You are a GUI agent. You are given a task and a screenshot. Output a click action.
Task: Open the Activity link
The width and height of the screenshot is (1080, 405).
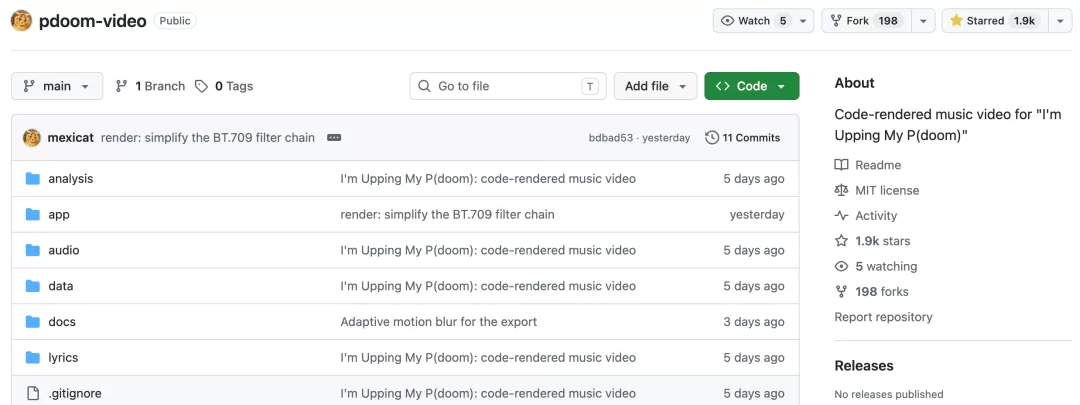click(x=866, y=216)
